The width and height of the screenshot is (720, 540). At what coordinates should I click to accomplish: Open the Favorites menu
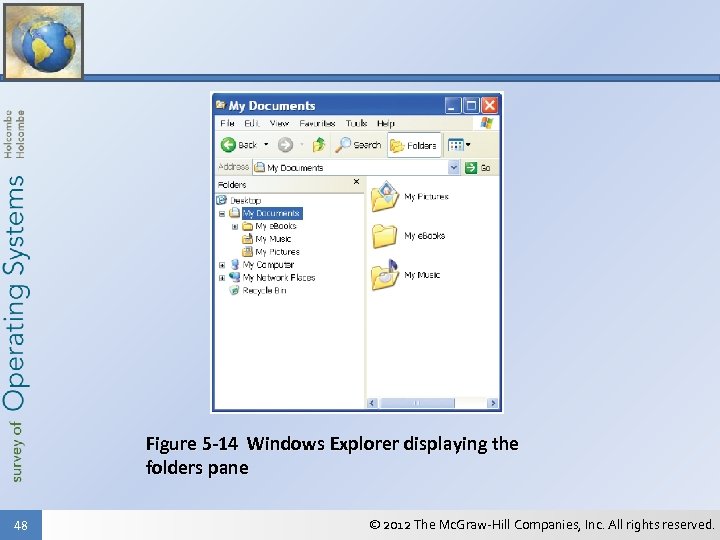(x=317, y=123)
